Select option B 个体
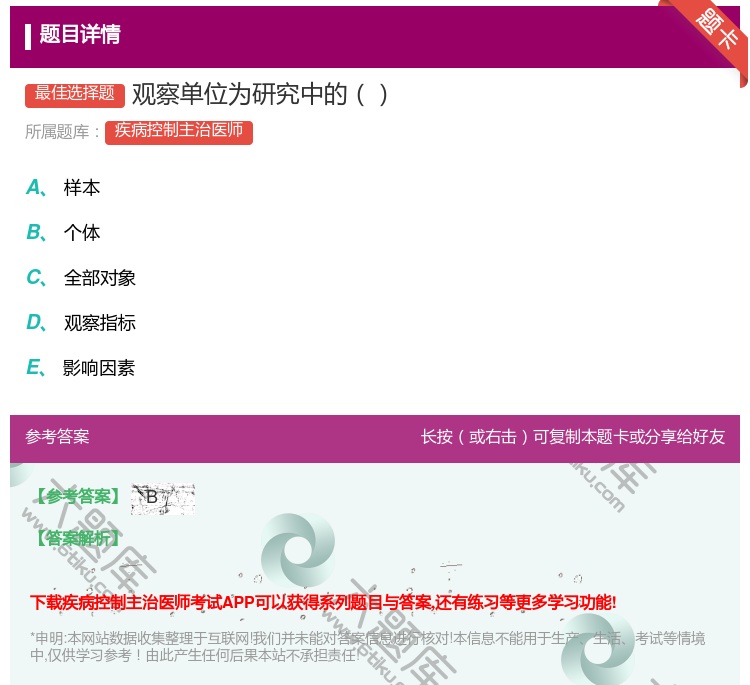The image size is (750, 685). [63, 232]
